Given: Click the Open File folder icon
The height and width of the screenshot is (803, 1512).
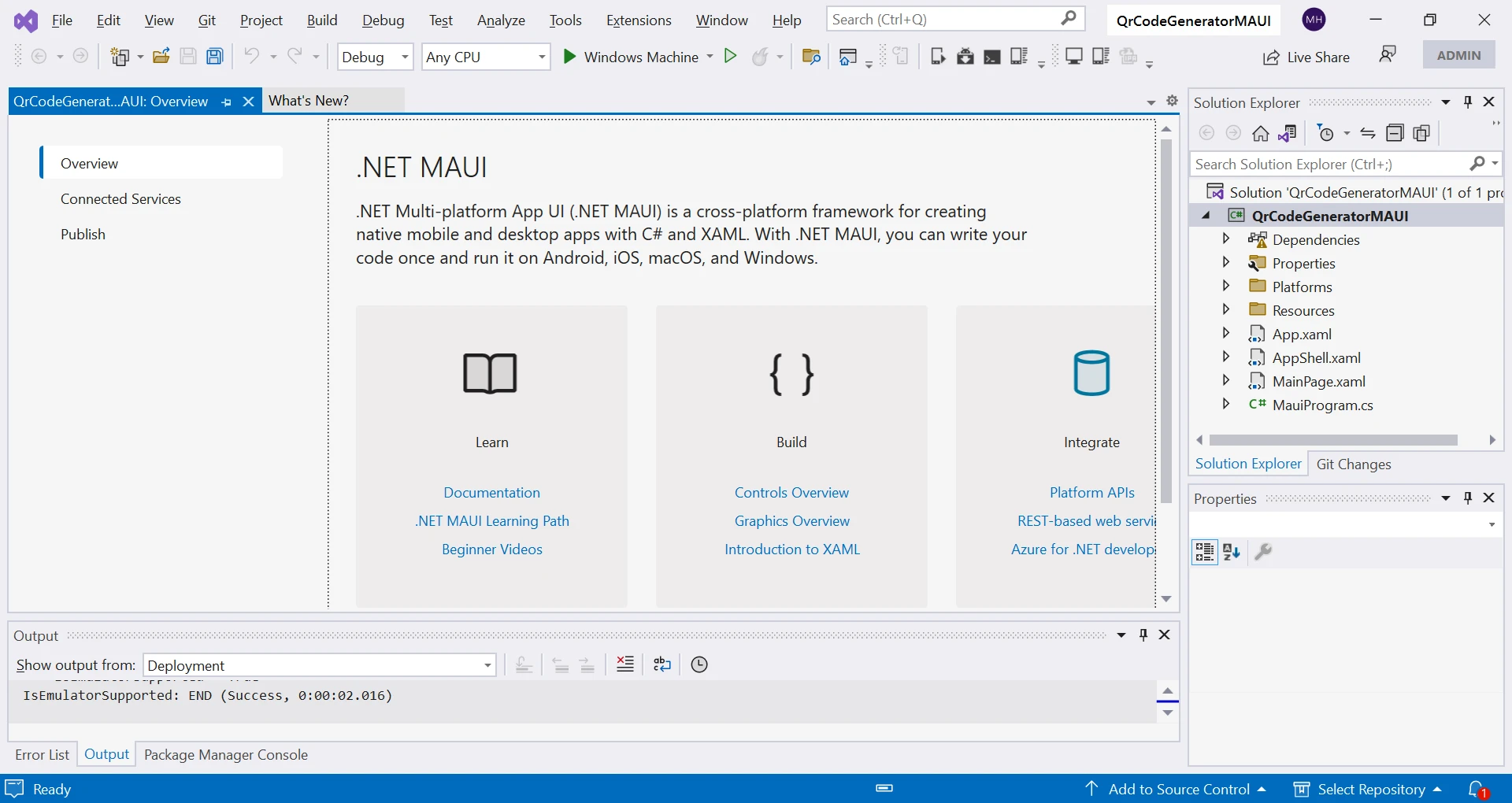Looking at the screenshot, I should pyautogui.click(x=161, y=57).
